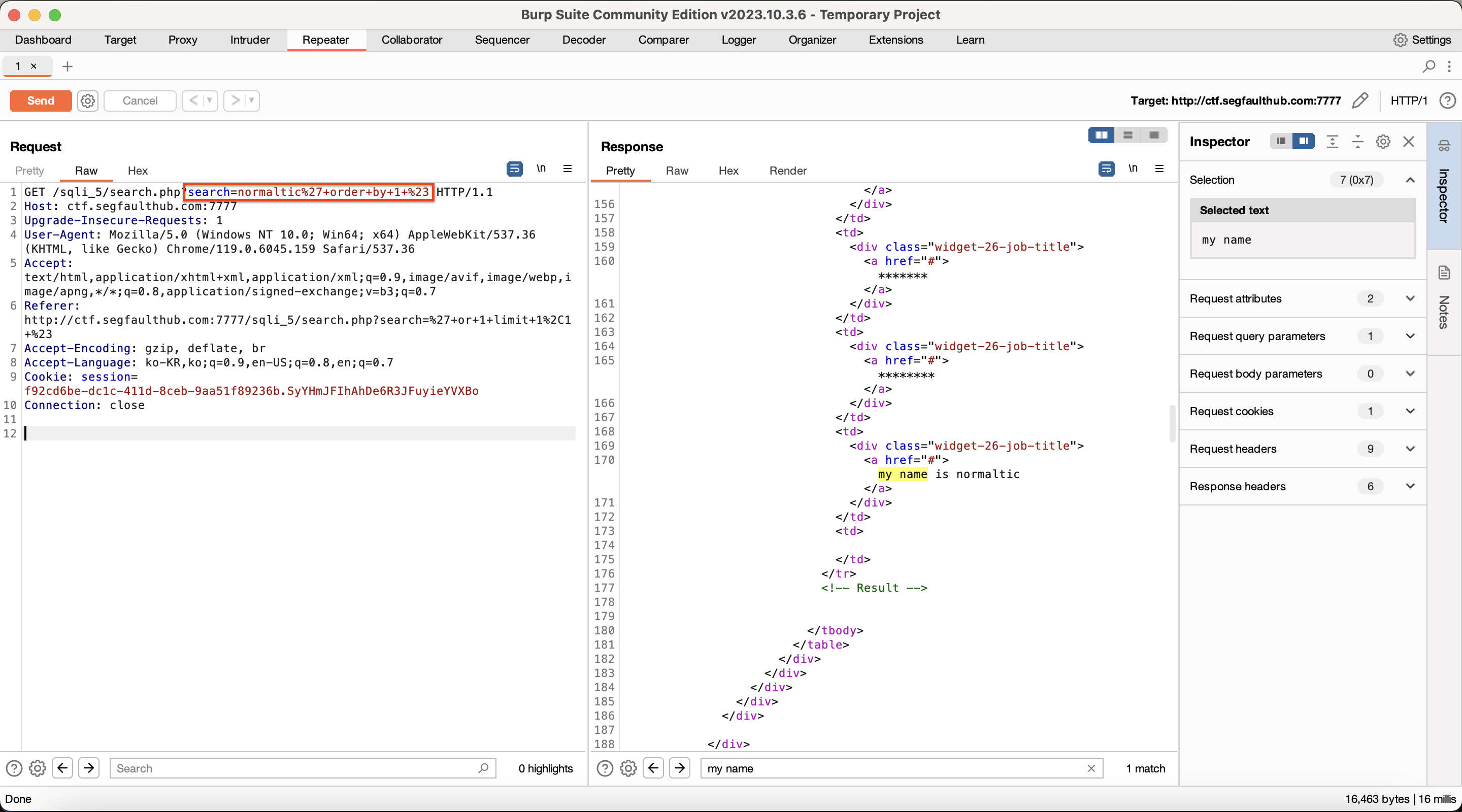Image resolution: width=1462 pixels, height=812 pixels.
Task: Open Request search settings gear
Action: point(38,768)
